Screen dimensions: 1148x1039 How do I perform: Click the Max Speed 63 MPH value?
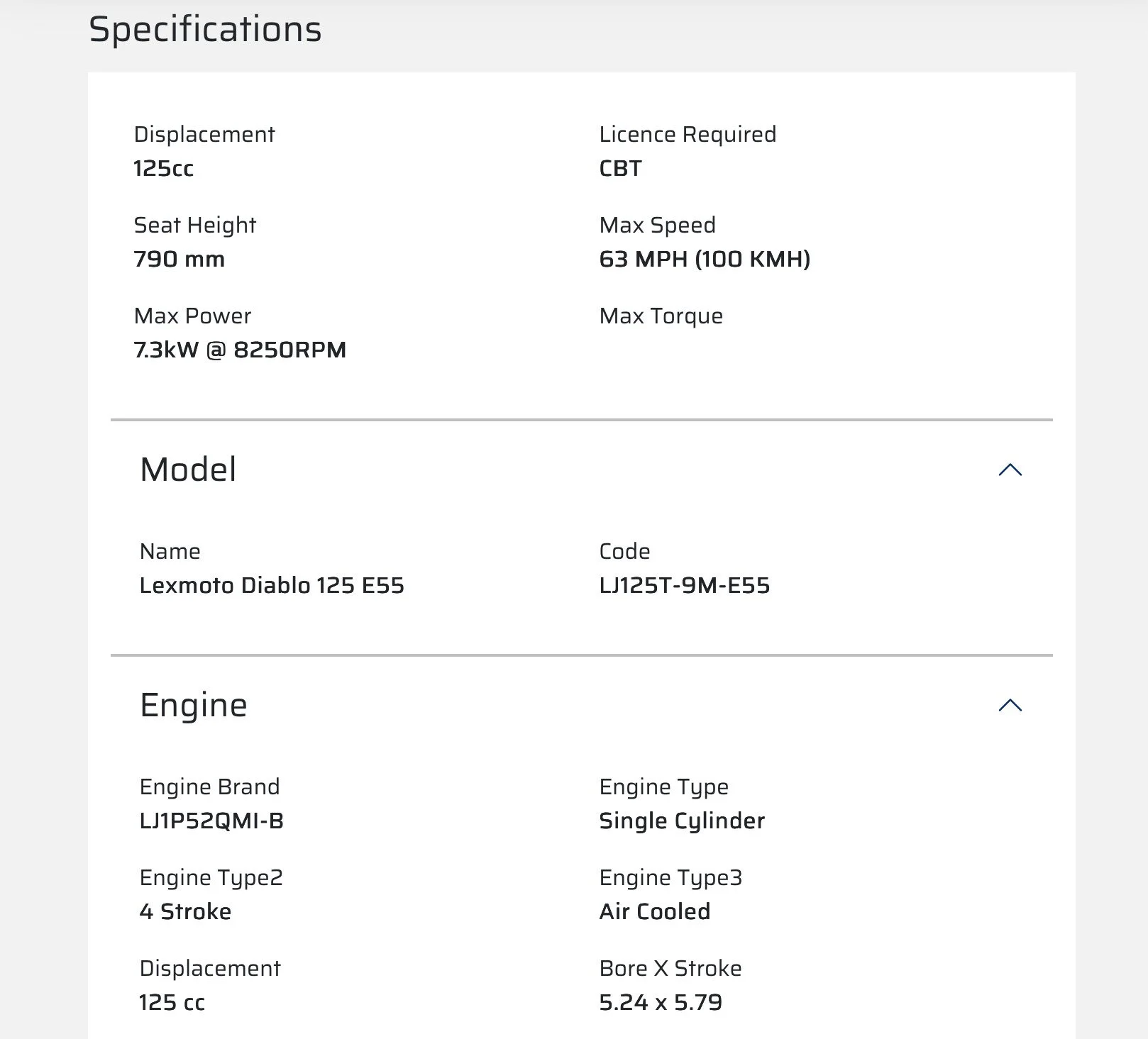(x=705, y=259)
